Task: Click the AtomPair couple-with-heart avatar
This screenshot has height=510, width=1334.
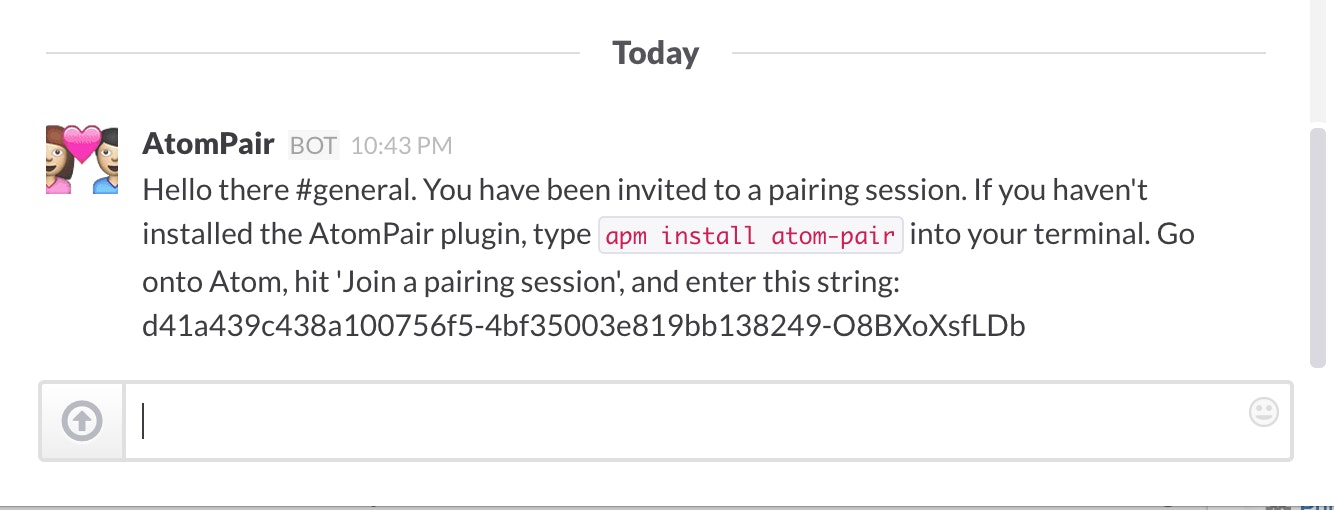Action: coord(82,160)
